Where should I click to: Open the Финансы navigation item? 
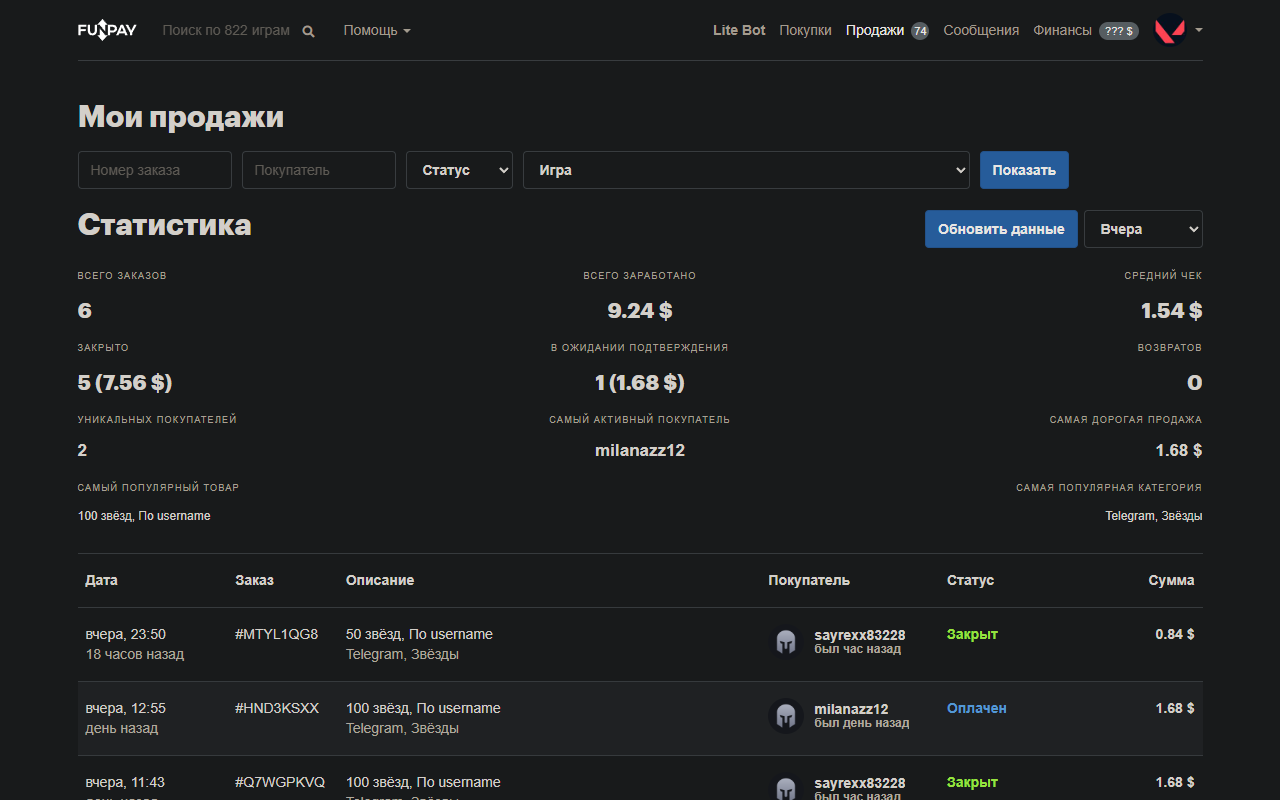click(x=1062, y=30)
